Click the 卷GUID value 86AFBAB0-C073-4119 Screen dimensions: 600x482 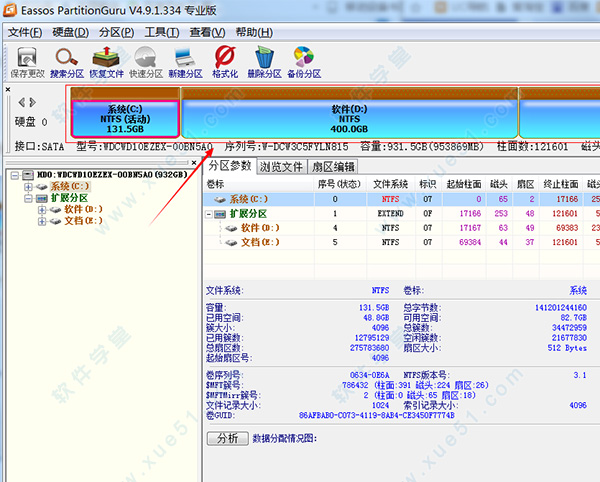tap(377, 415)
